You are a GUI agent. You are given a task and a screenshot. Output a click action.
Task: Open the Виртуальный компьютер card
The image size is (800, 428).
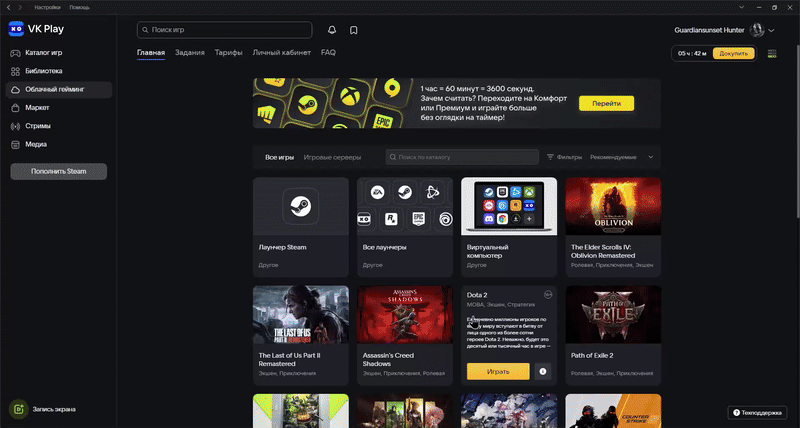pyautogui.click(x=509, y=227)
